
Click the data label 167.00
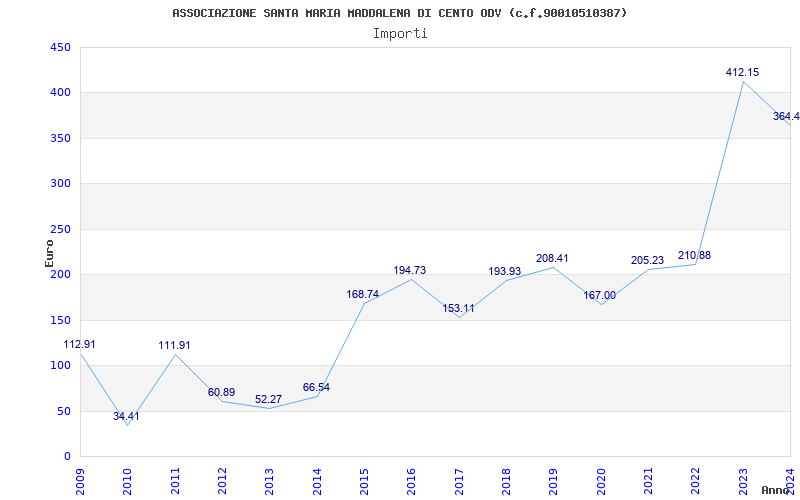(x=599, y=295)
